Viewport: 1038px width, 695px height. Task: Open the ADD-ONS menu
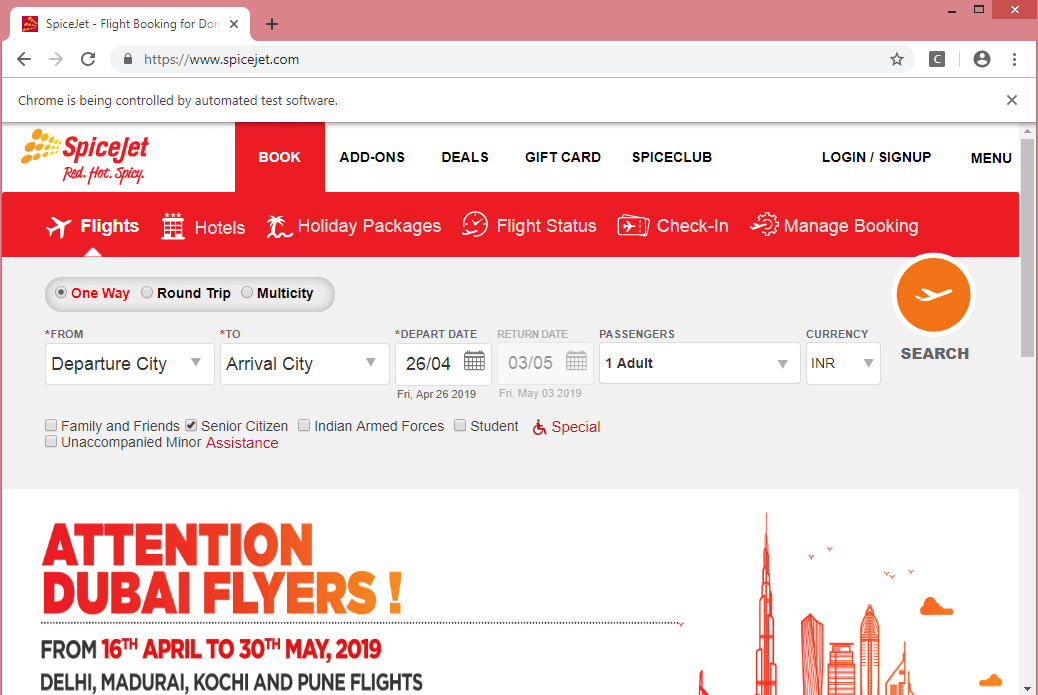coord(372,157)
